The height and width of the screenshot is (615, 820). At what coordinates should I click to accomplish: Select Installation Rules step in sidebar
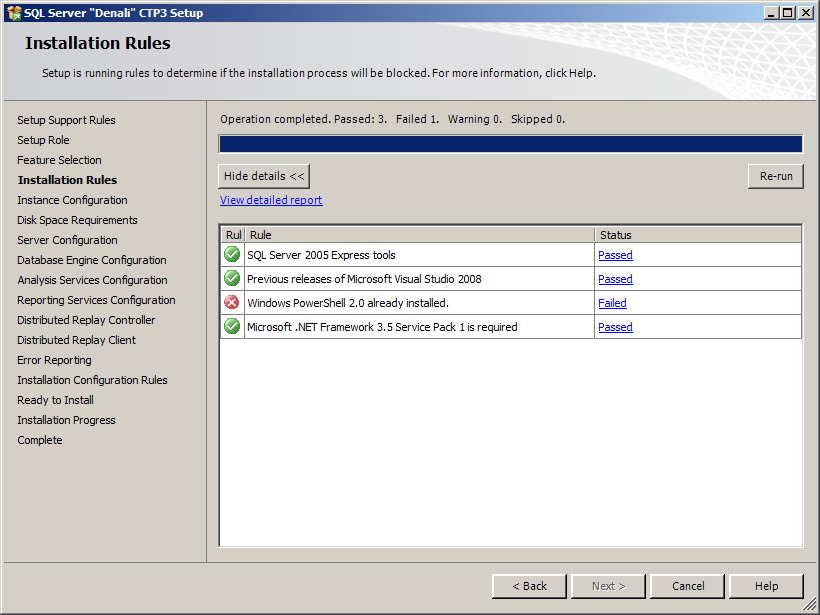click(x=67, y=180)
